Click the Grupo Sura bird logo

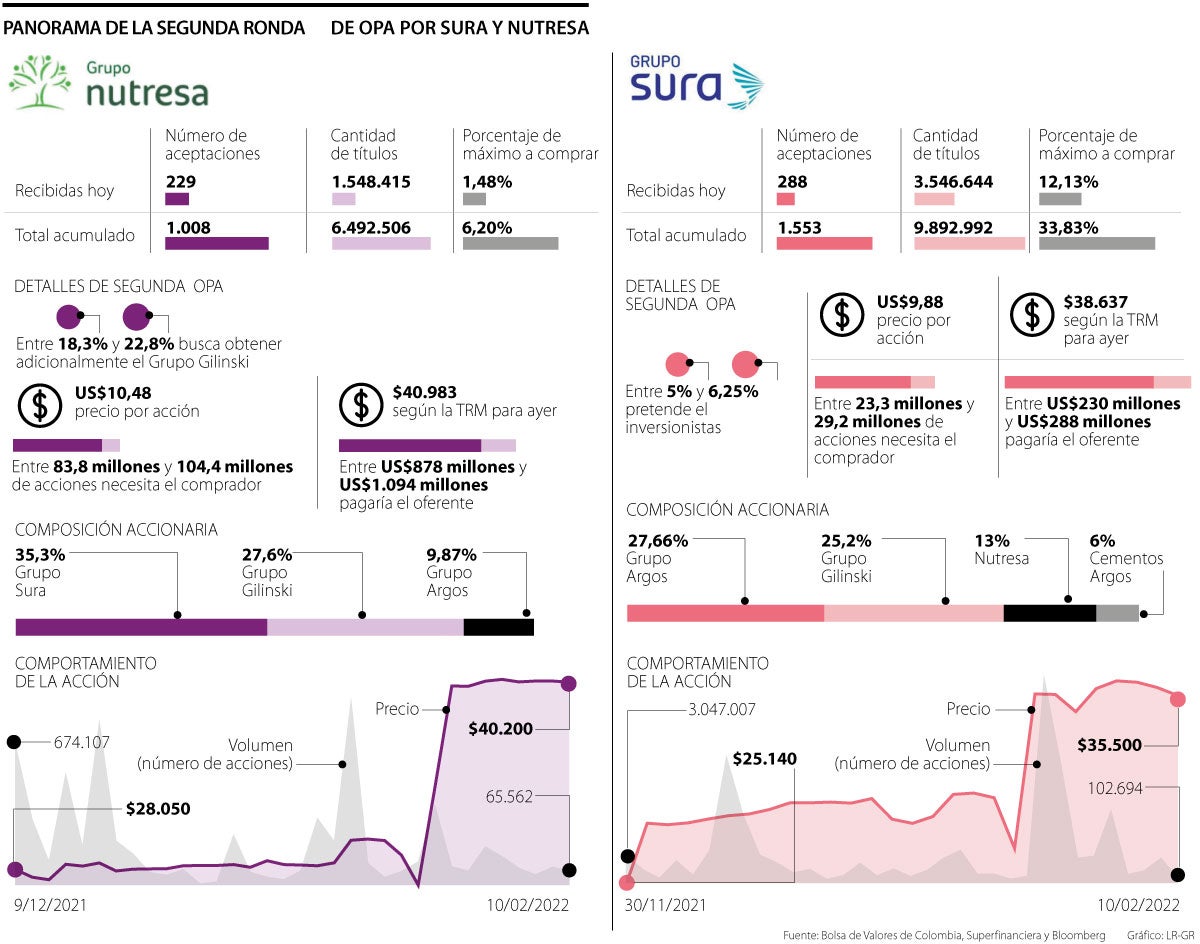(746, 86)
